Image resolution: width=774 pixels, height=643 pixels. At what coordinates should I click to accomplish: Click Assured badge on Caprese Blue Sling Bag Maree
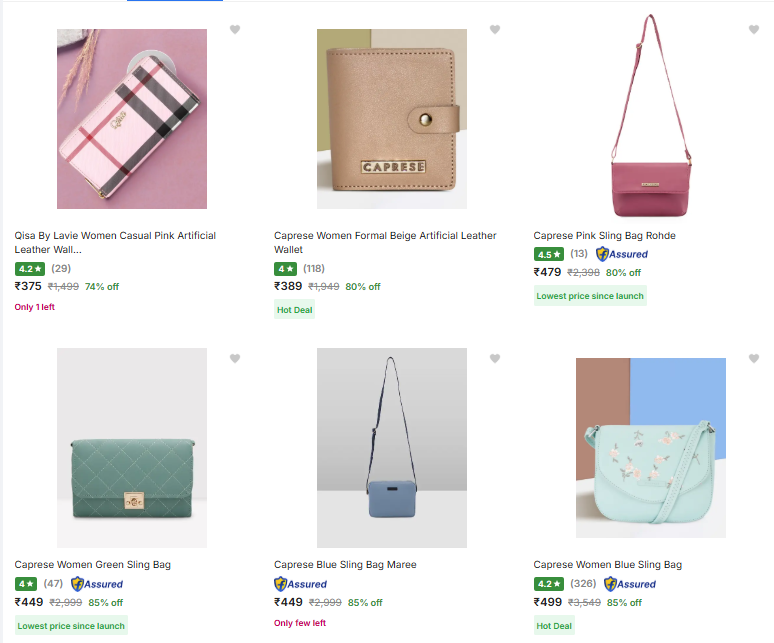pyautogui.click(x=301, y=584)
